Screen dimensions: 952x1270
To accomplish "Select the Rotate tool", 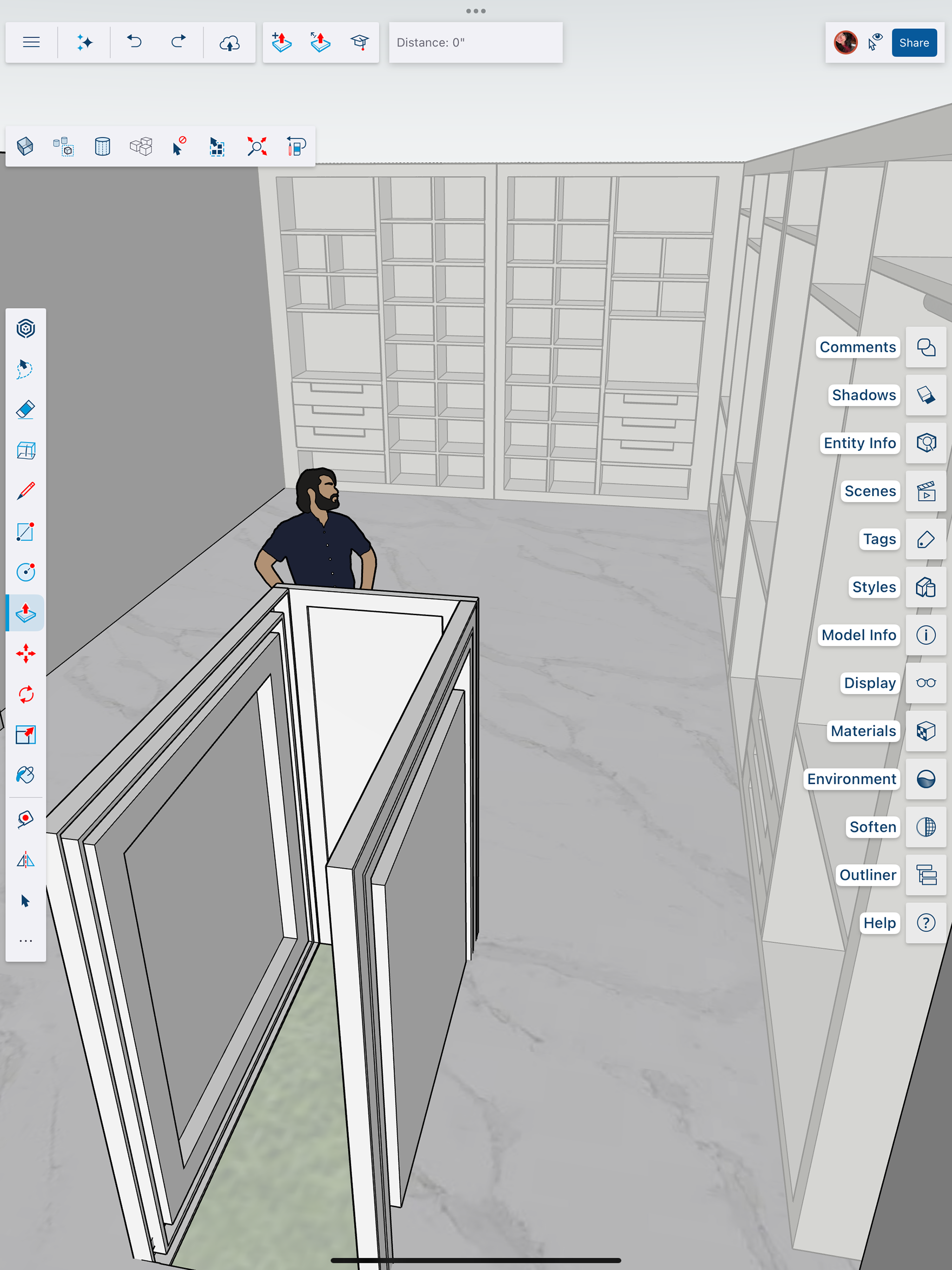I will [26, 694].
